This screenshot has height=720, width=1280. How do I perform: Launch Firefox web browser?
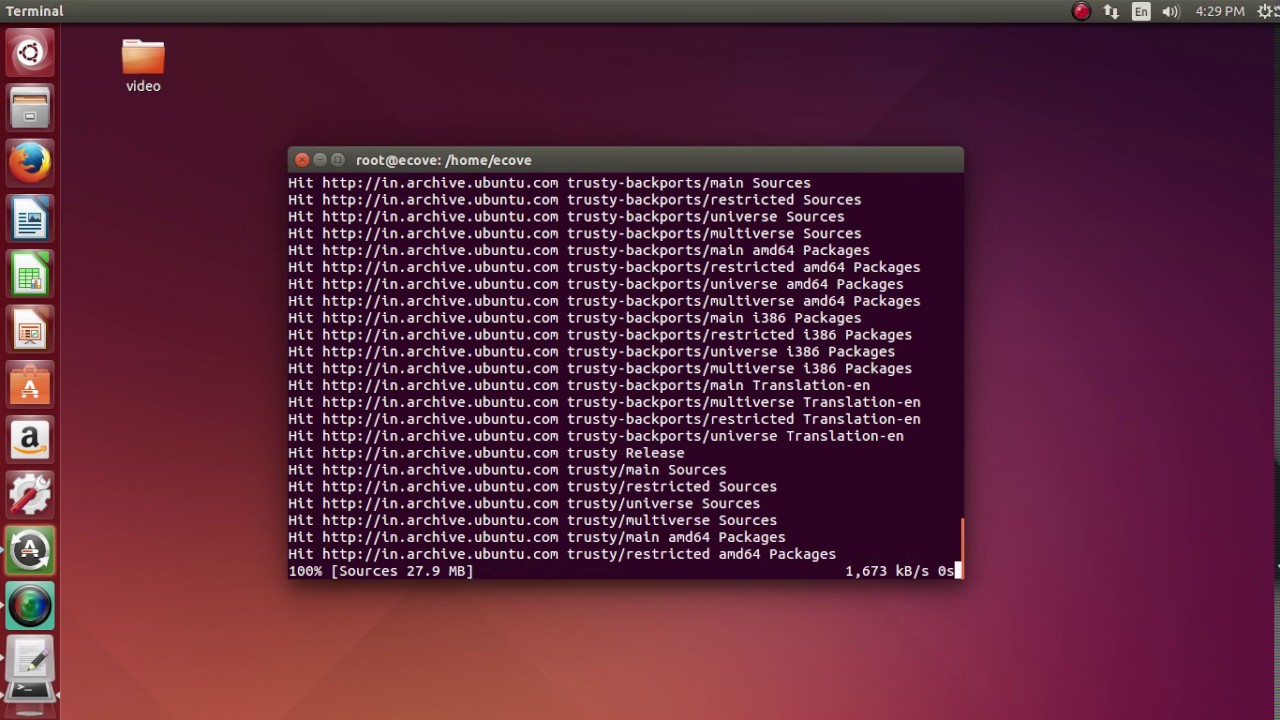[30, 162]
